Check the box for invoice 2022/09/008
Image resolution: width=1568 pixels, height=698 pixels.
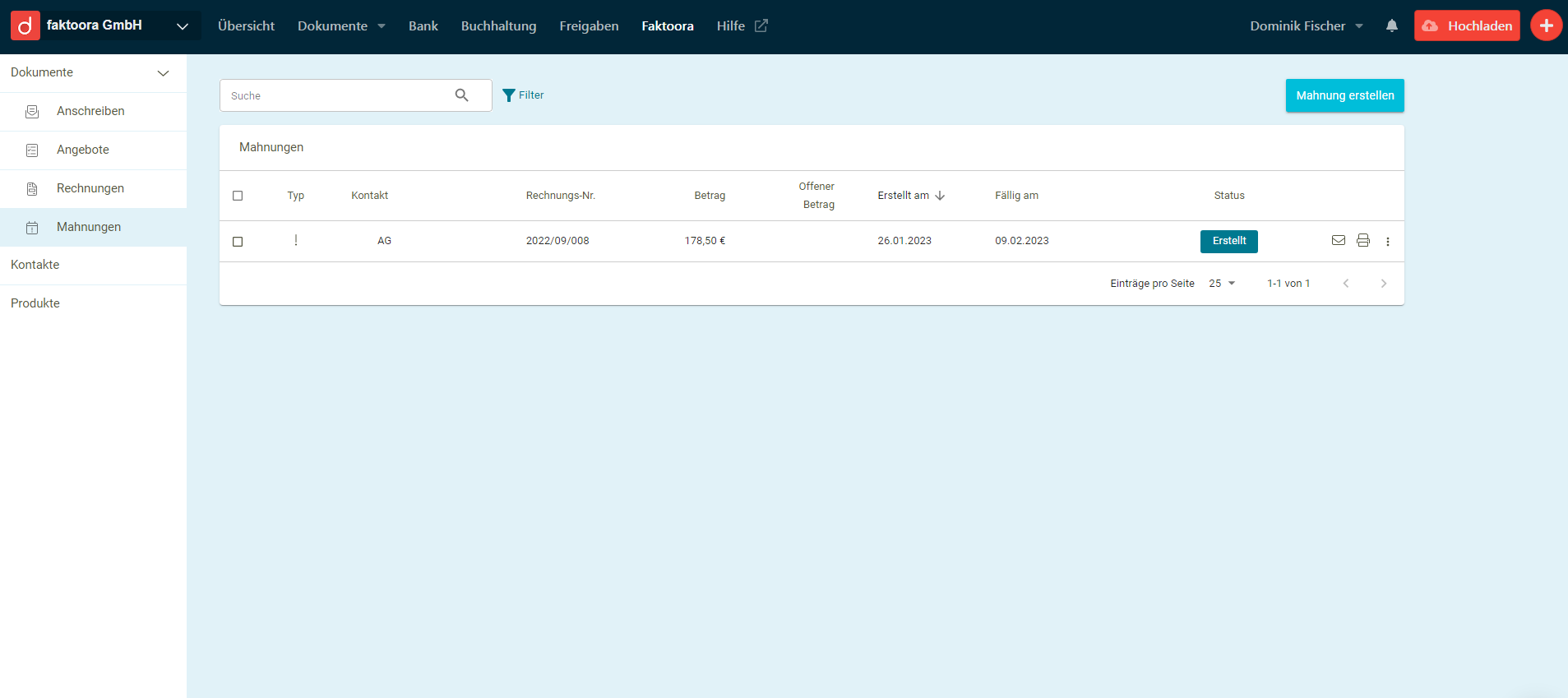(238, 242)
